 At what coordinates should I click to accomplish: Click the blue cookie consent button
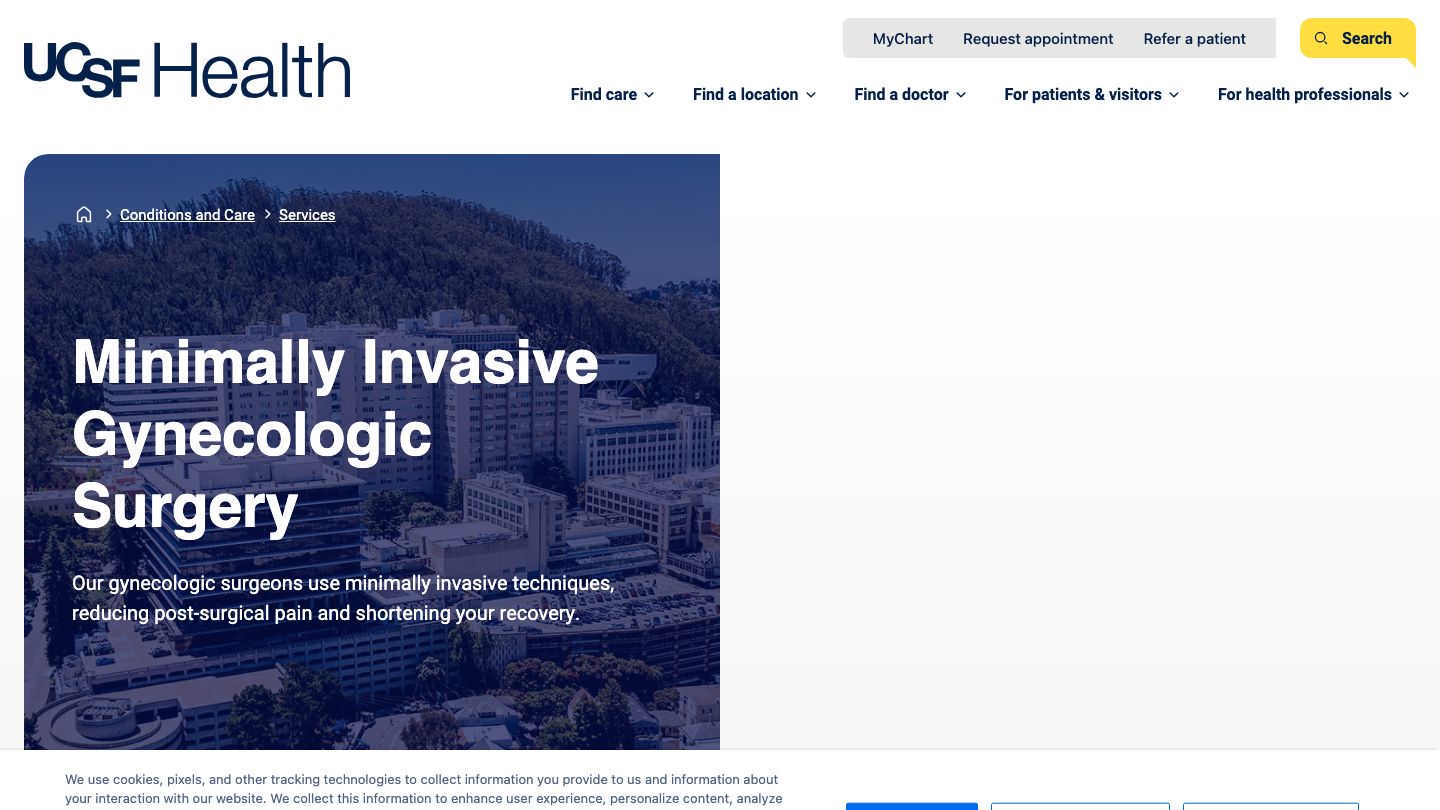911,807
